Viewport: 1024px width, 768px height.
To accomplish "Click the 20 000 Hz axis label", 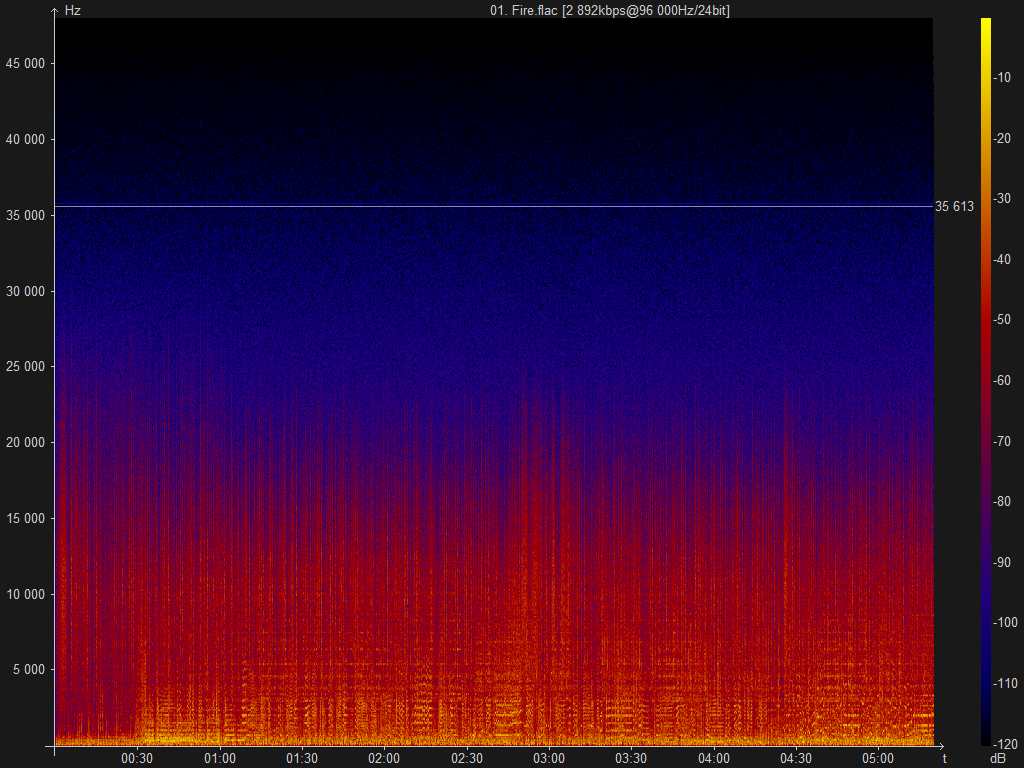I will click(25, 442).
